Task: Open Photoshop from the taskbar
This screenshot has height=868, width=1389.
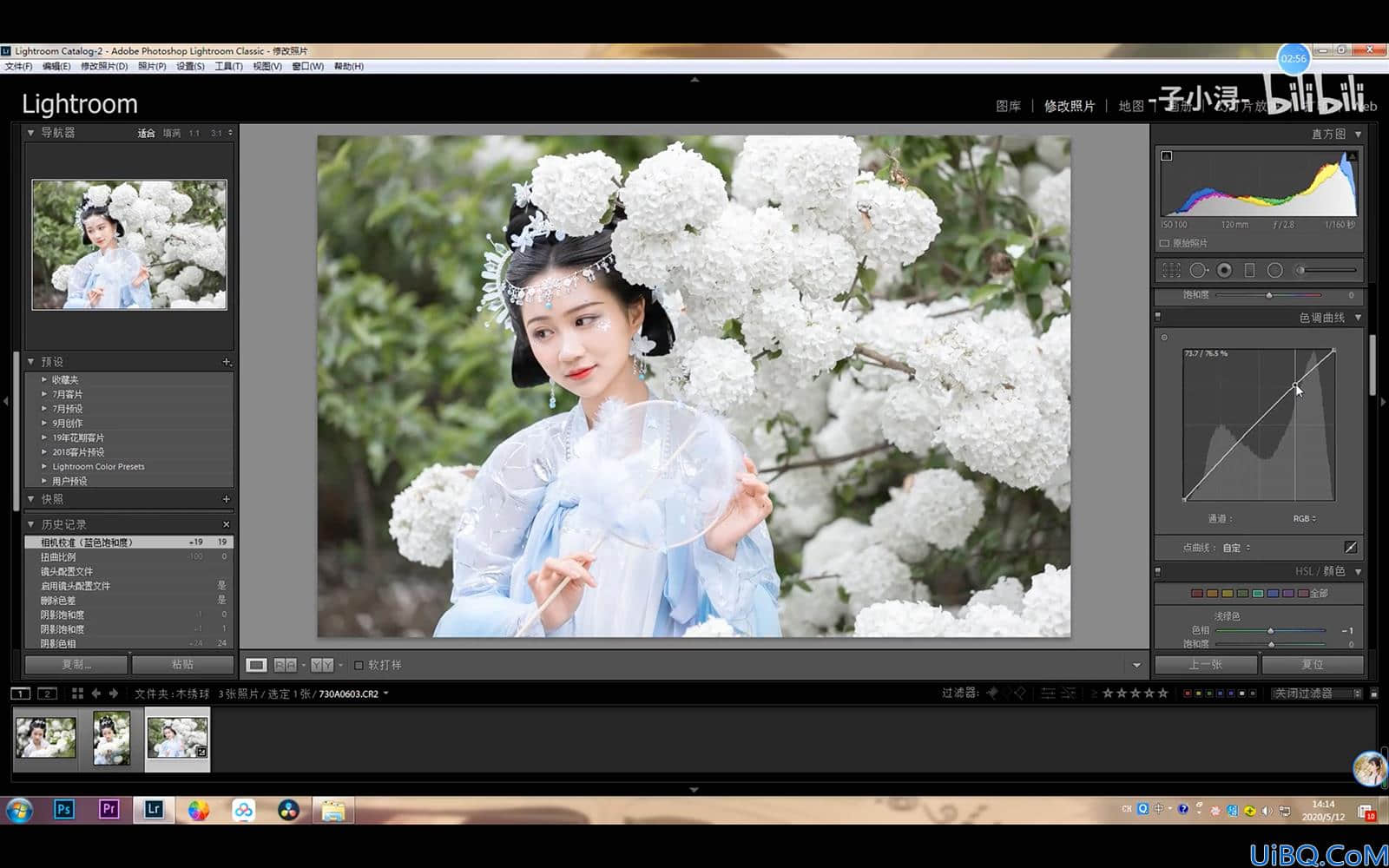Action: click(x=63, y=810)
